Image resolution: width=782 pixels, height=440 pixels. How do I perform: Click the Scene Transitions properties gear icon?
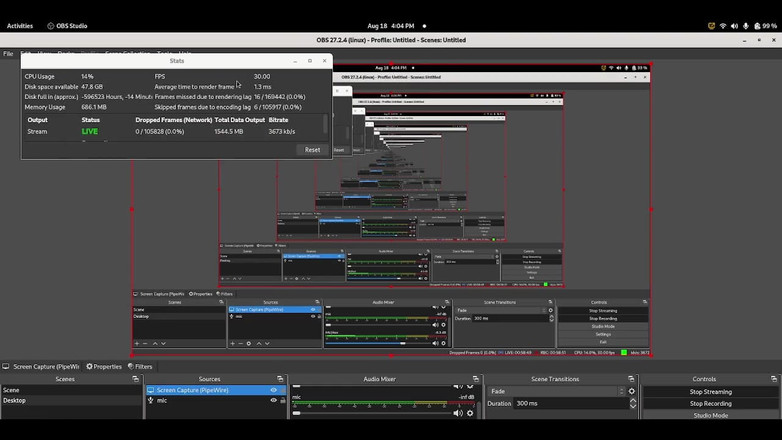coord(633,391)
